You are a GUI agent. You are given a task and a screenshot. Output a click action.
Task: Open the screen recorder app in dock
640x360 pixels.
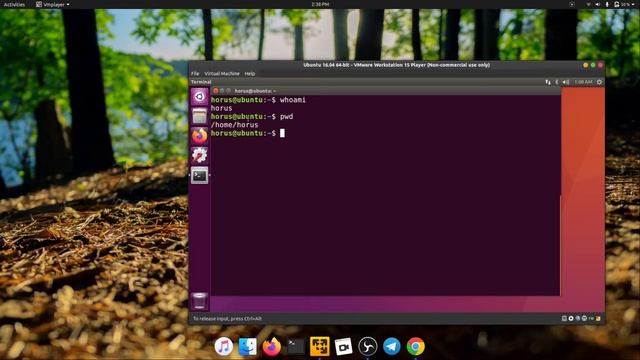(x=343, y=347)
